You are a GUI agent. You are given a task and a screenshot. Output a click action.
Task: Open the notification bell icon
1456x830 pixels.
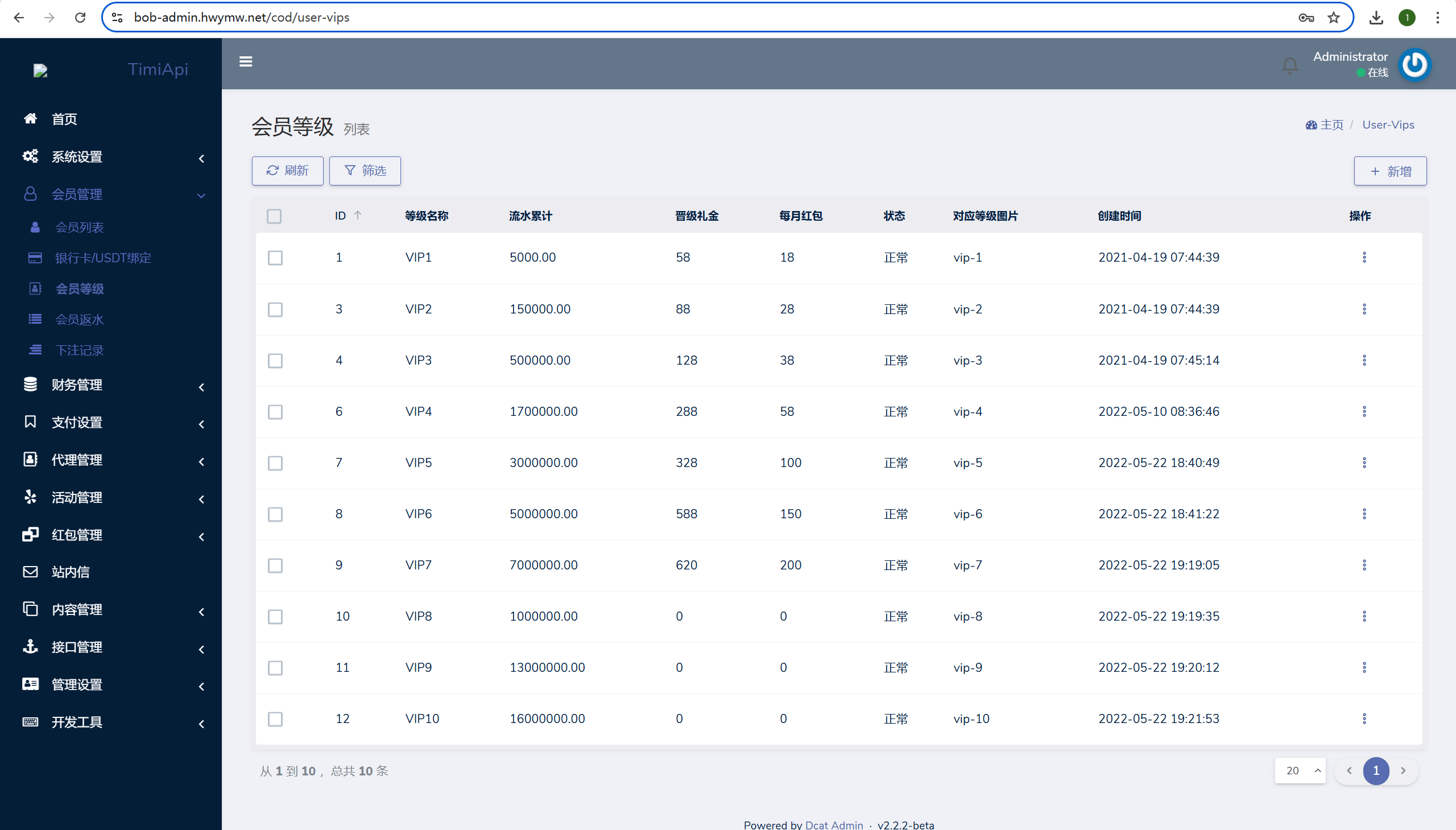tap(1289, 65)
